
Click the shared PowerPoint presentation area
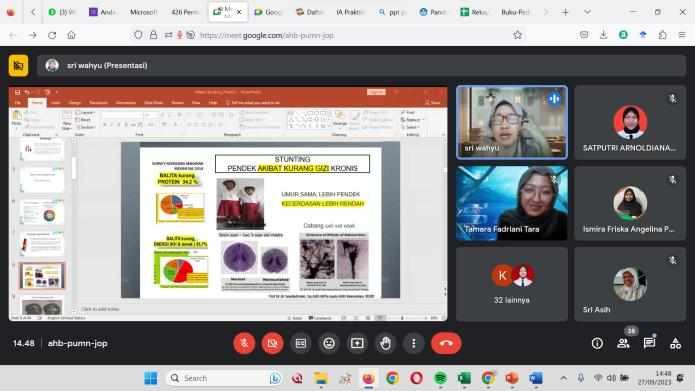(x=228, y=203)
